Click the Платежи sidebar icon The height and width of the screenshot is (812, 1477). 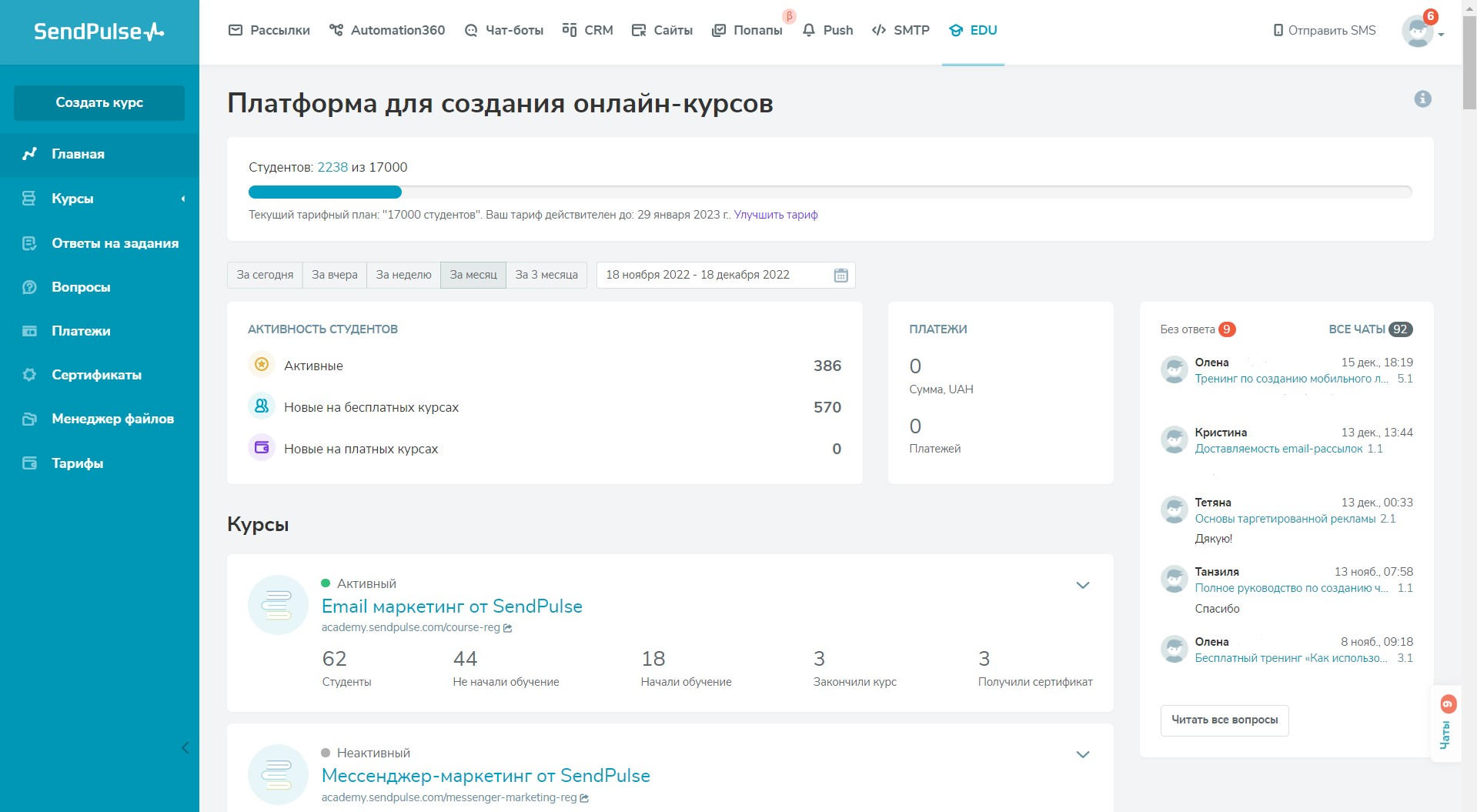[x=29, y=331]
